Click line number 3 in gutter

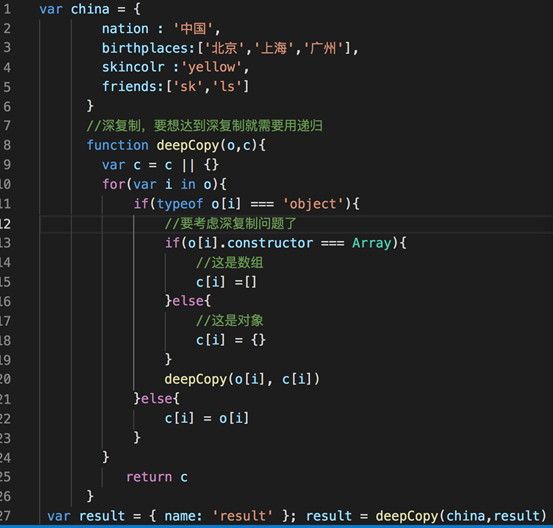click(x=7, y=48)
